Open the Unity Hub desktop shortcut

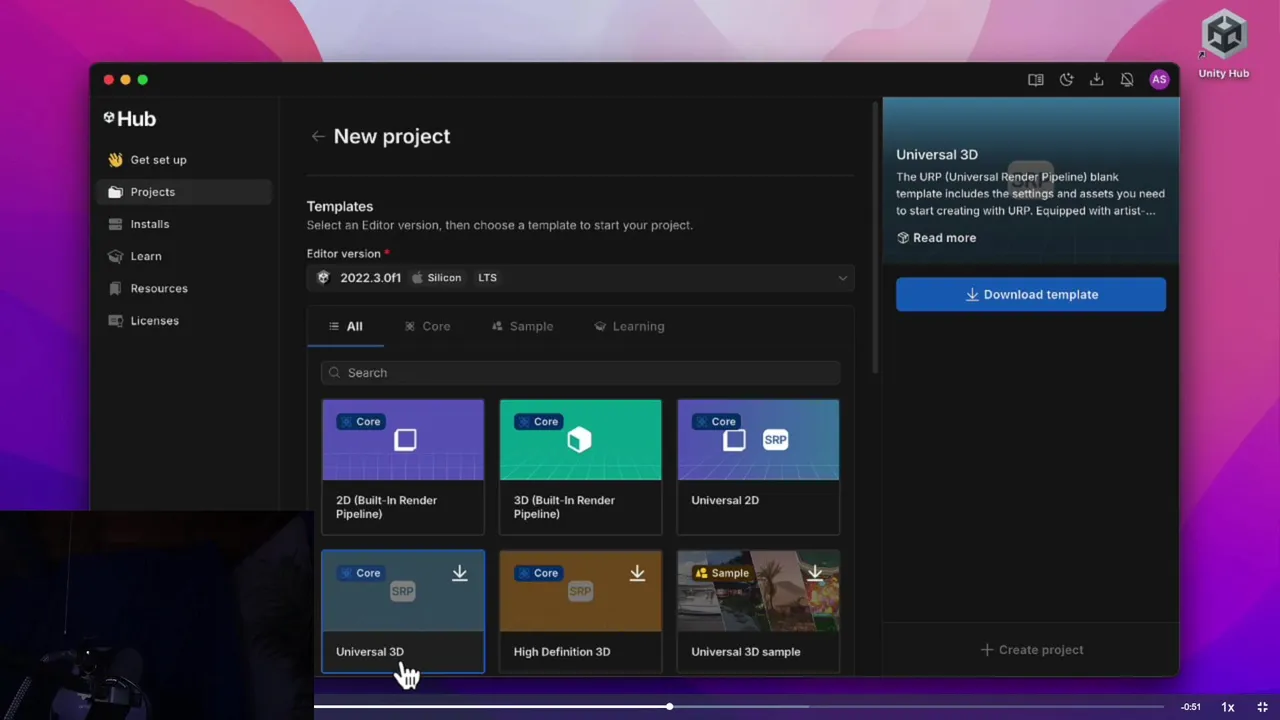pyautogui.click(x=1224, y=45)
